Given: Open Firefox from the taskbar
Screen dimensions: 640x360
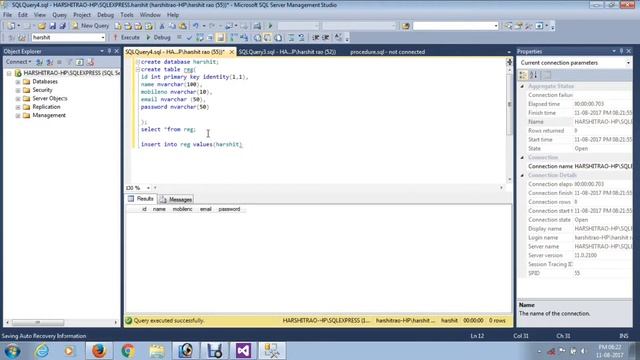Looking at the screenshot, I should pos(99,351).
